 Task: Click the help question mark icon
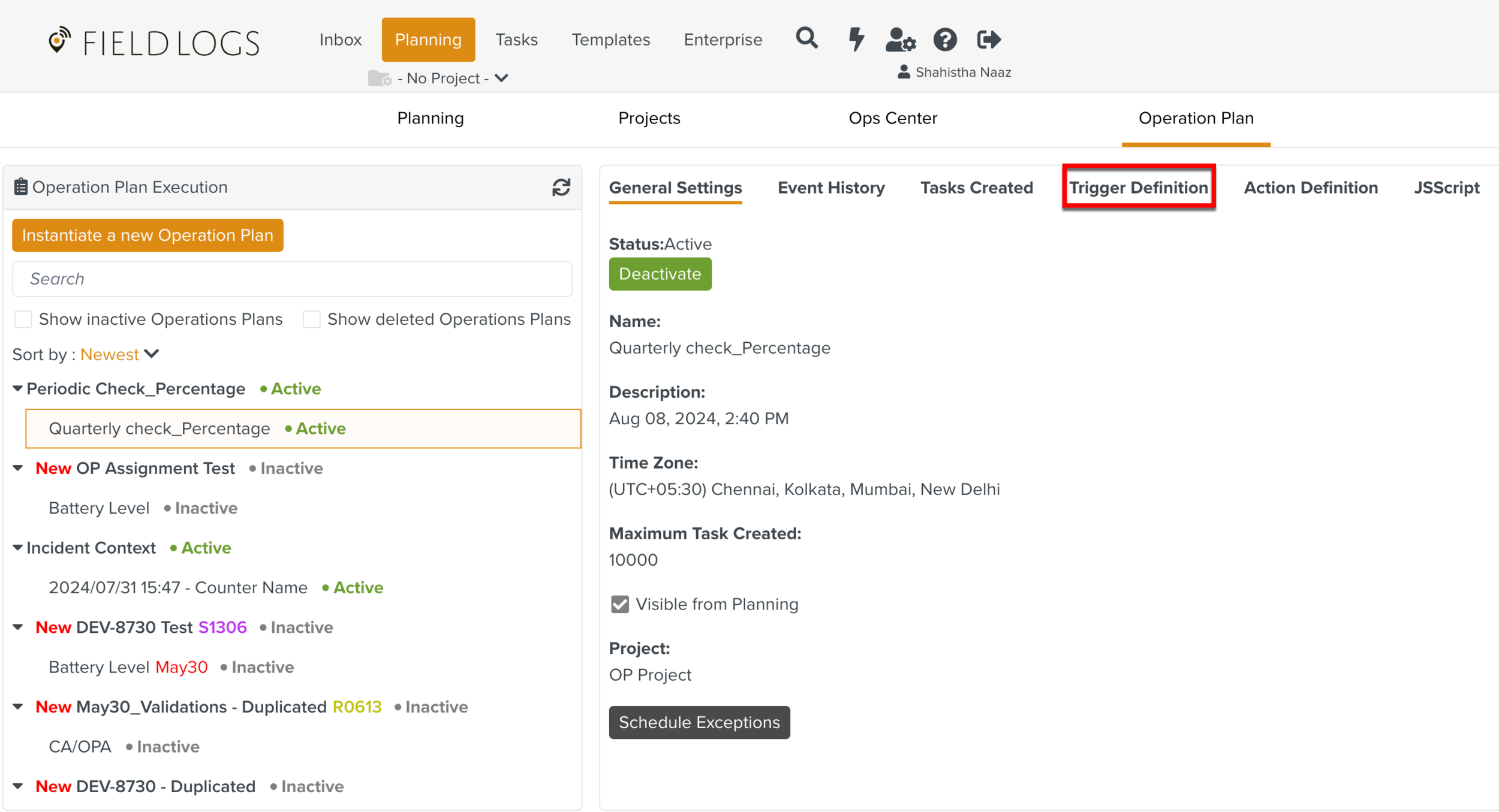coord(945,40)
